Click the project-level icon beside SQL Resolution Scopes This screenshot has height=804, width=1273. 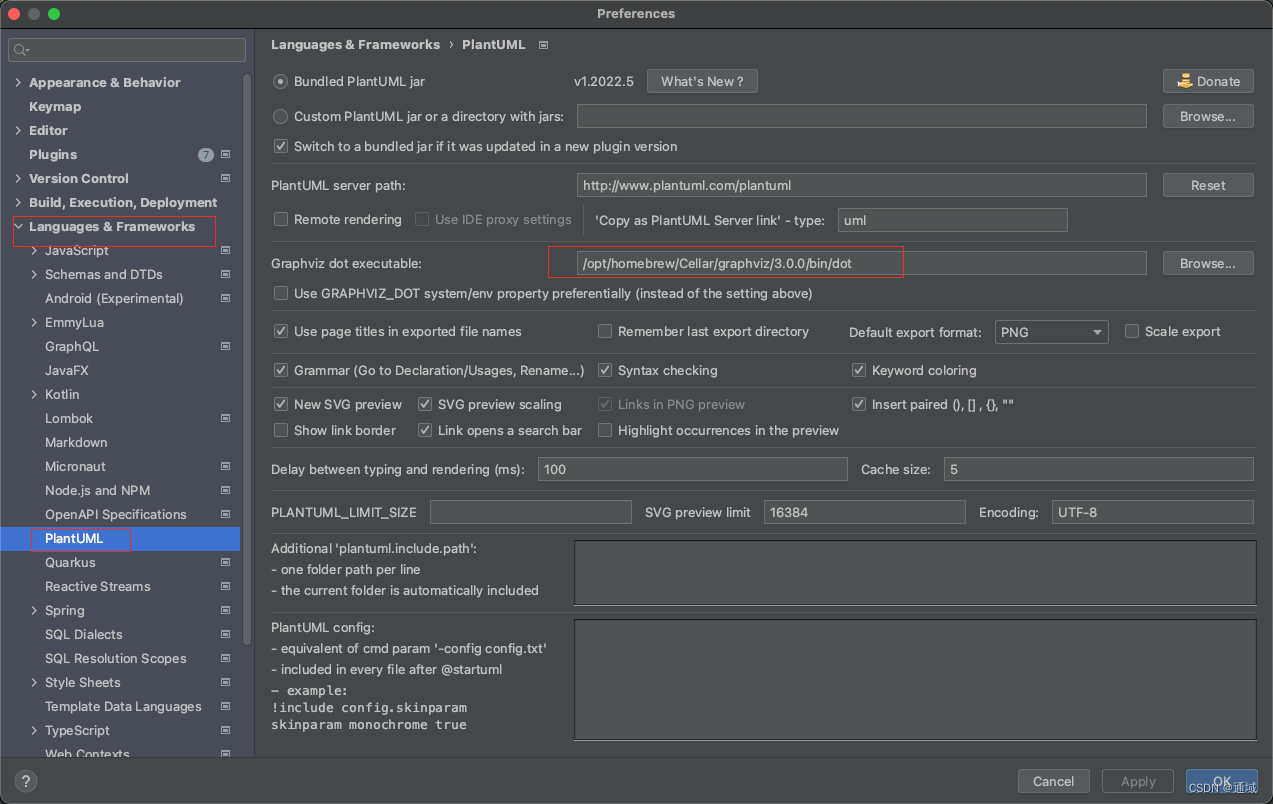click(225, 658)
